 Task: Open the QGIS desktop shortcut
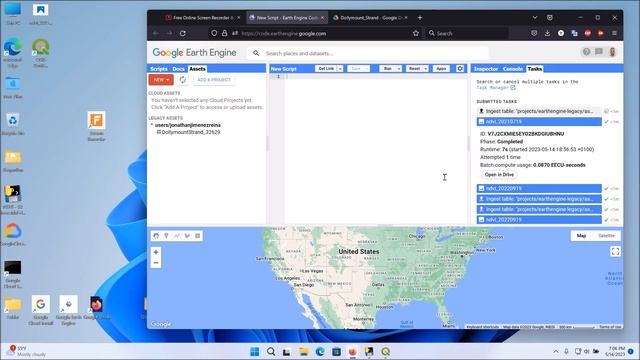[x=41, y=53]
